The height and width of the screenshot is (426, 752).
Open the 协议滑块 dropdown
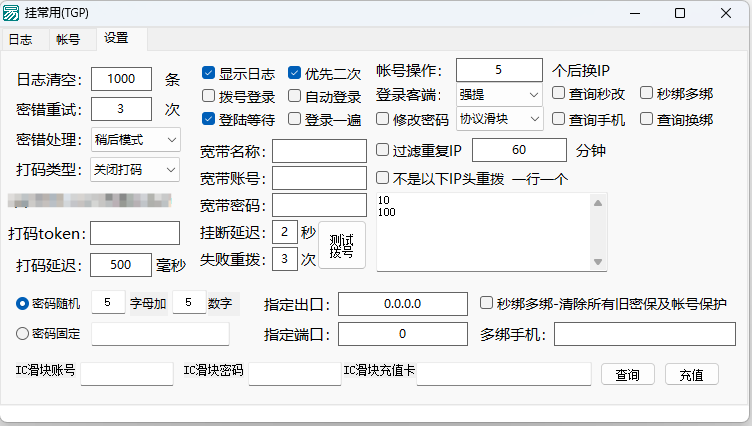point(499,120)
